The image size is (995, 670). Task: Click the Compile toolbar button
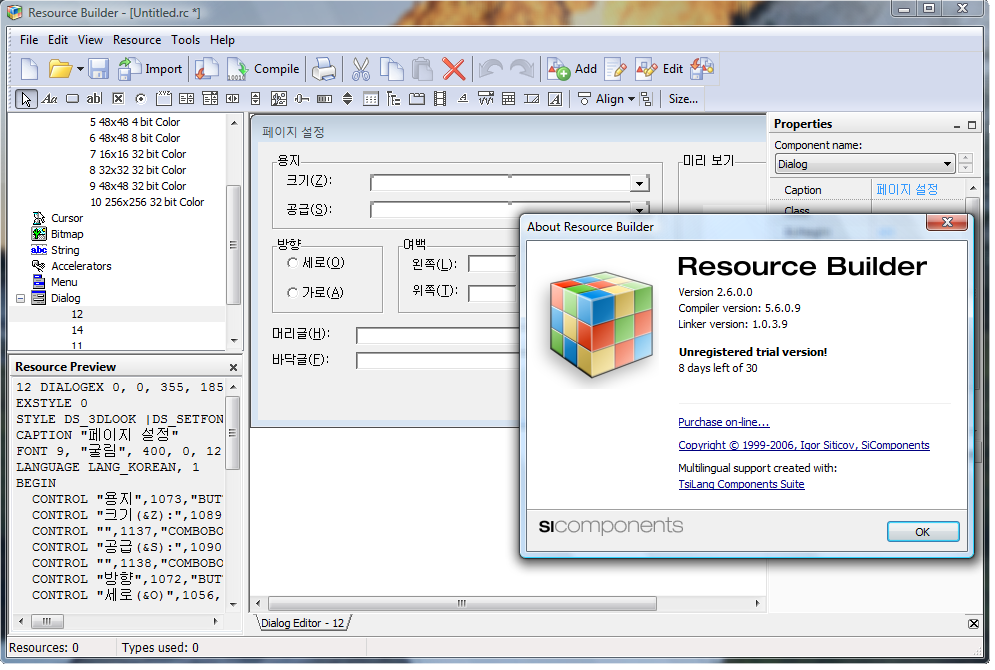263,69
